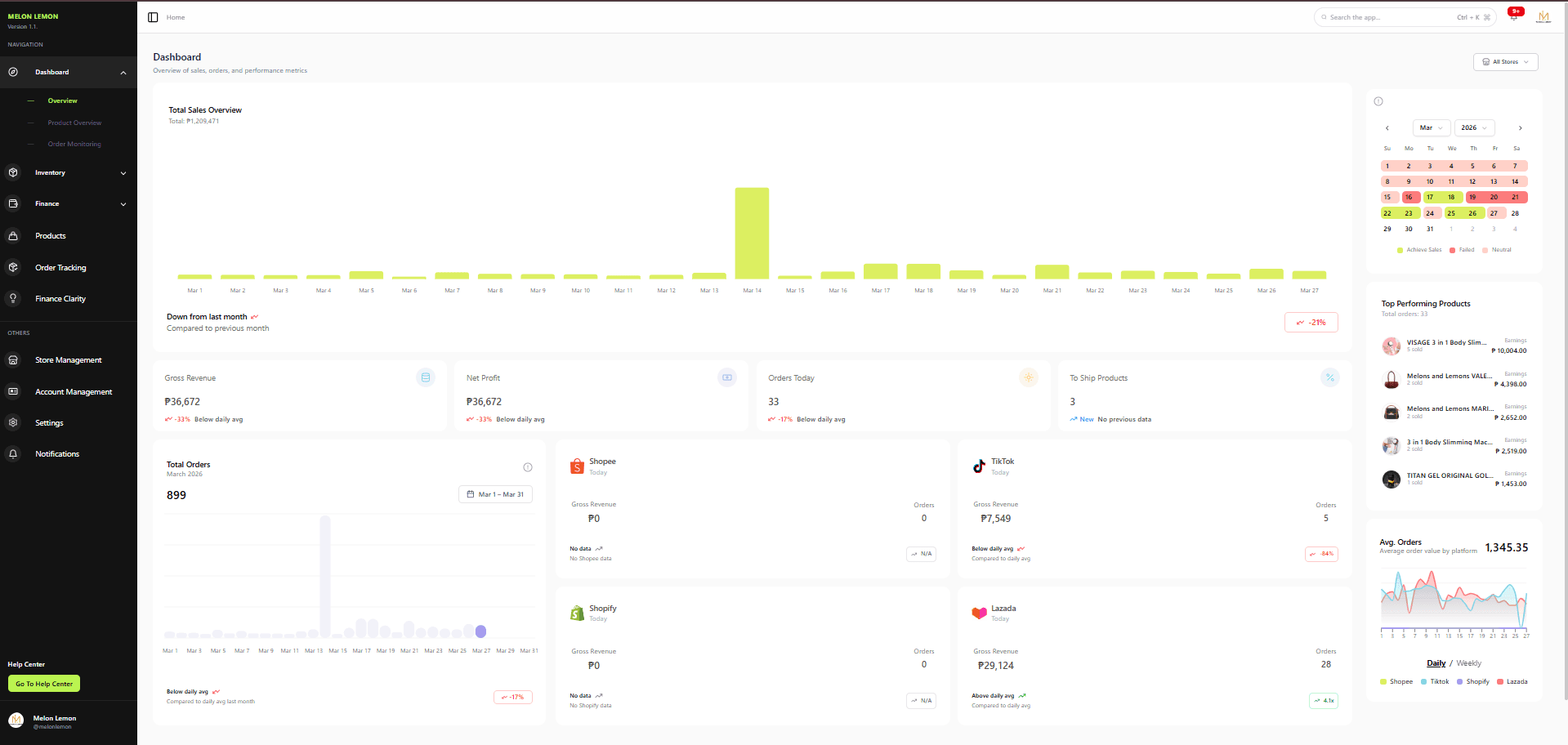Collapse the Dashboard section in the sidebar
Screen dimensions: 1568x745
point(123,72)
